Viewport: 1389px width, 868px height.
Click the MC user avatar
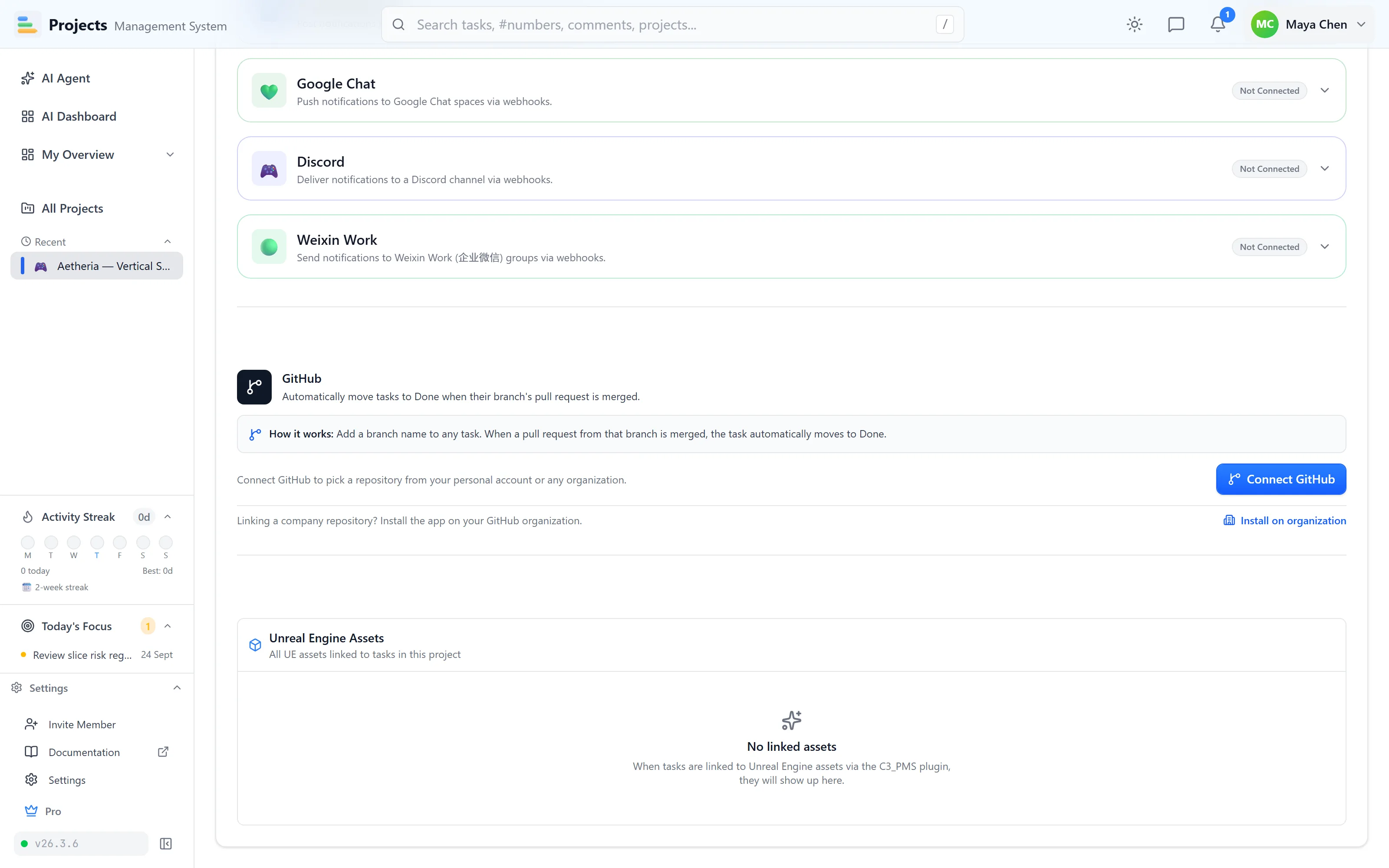(x=1264, y=24)
